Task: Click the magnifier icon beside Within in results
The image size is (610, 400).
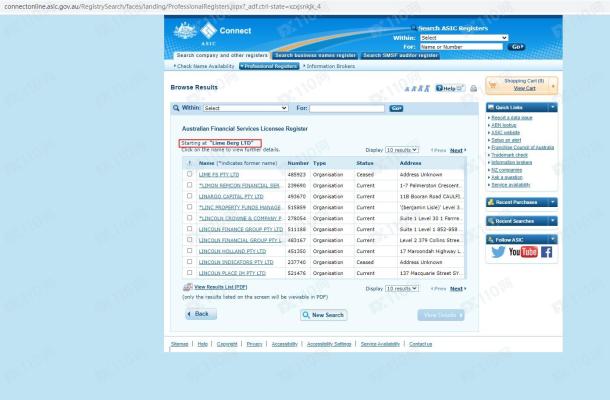Action: tap(176, 108)
